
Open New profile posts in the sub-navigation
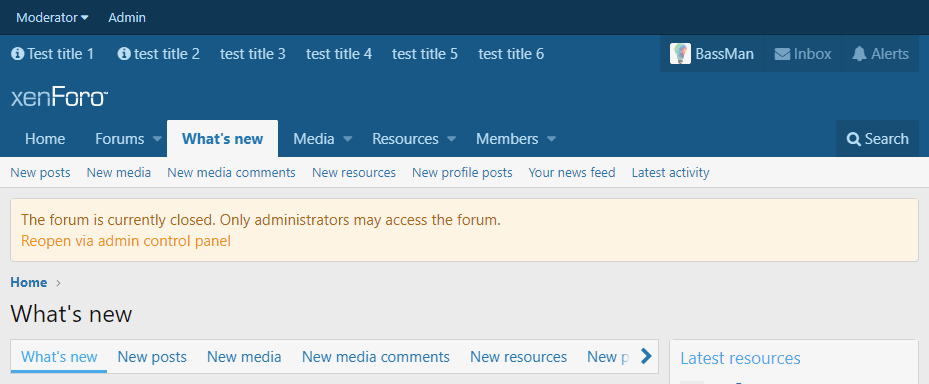click(462, 172)
